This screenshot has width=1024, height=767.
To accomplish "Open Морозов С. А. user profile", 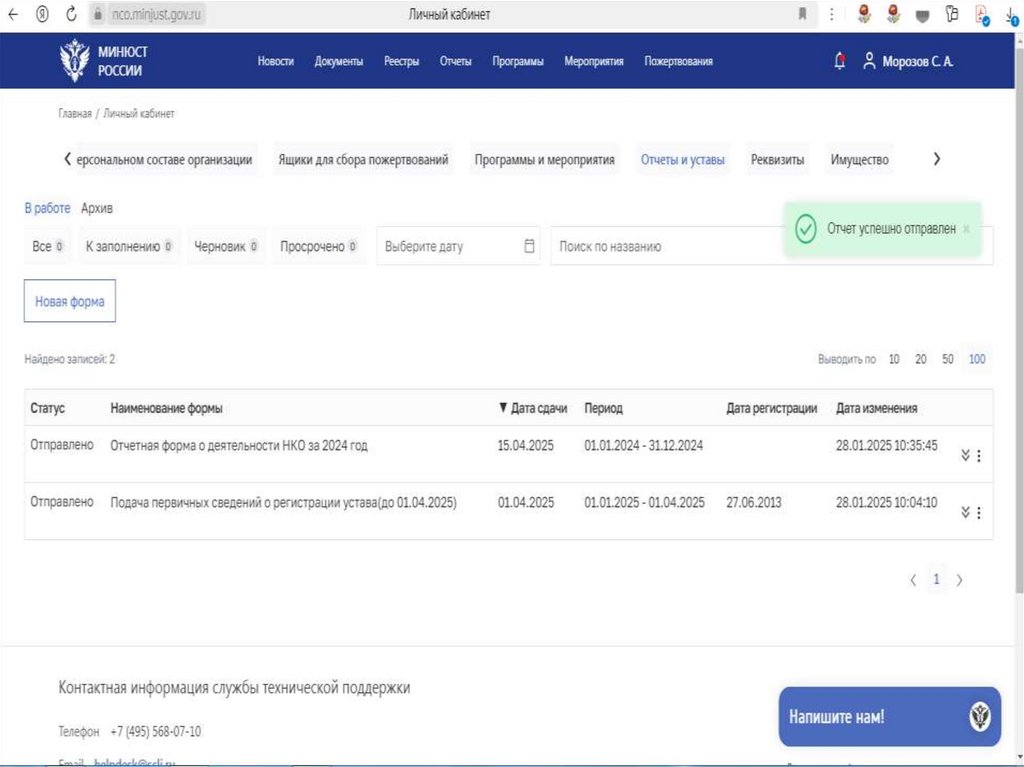I will [908, 61].
